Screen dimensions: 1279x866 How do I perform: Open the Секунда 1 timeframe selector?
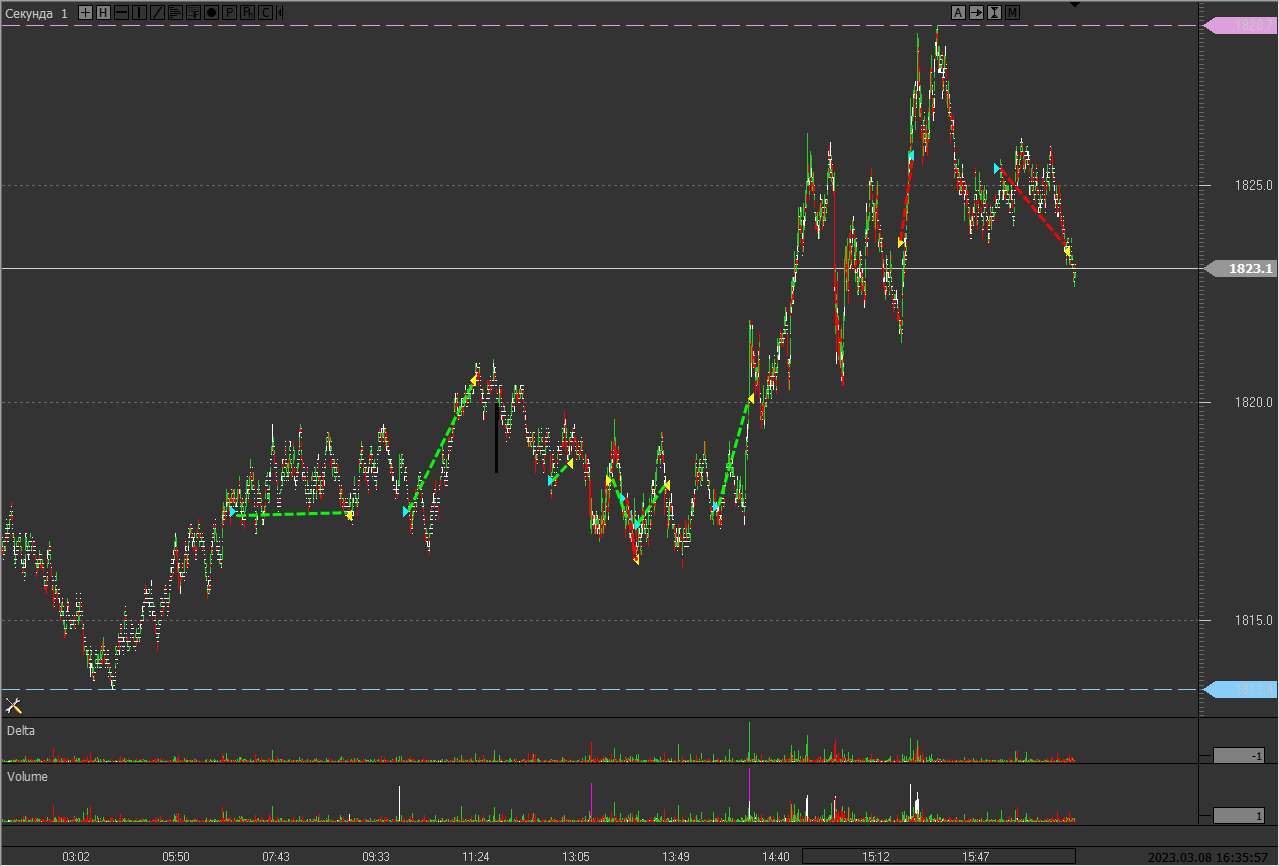[x=38, y=12]
